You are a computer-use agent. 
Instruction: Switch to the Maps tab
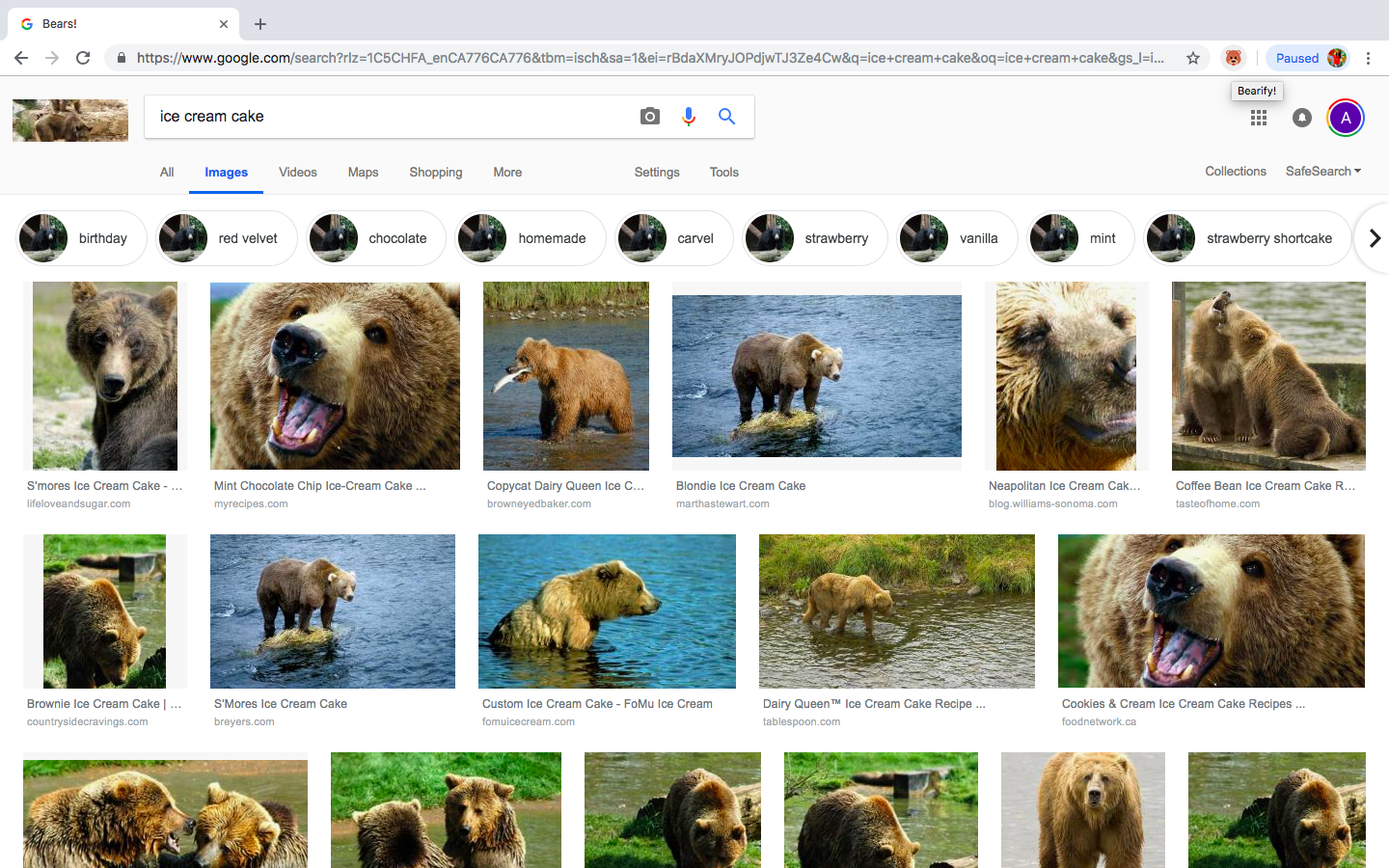point(364,172)
